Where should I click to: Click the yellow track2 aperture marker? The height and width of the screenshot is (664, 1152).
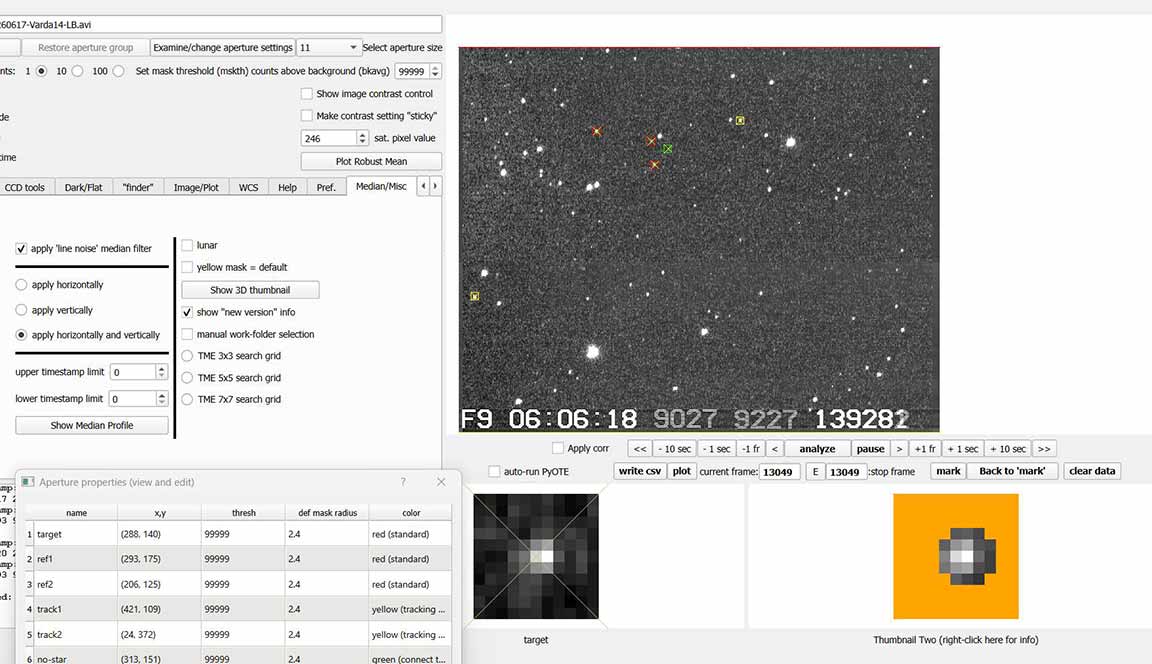[475, 296]
